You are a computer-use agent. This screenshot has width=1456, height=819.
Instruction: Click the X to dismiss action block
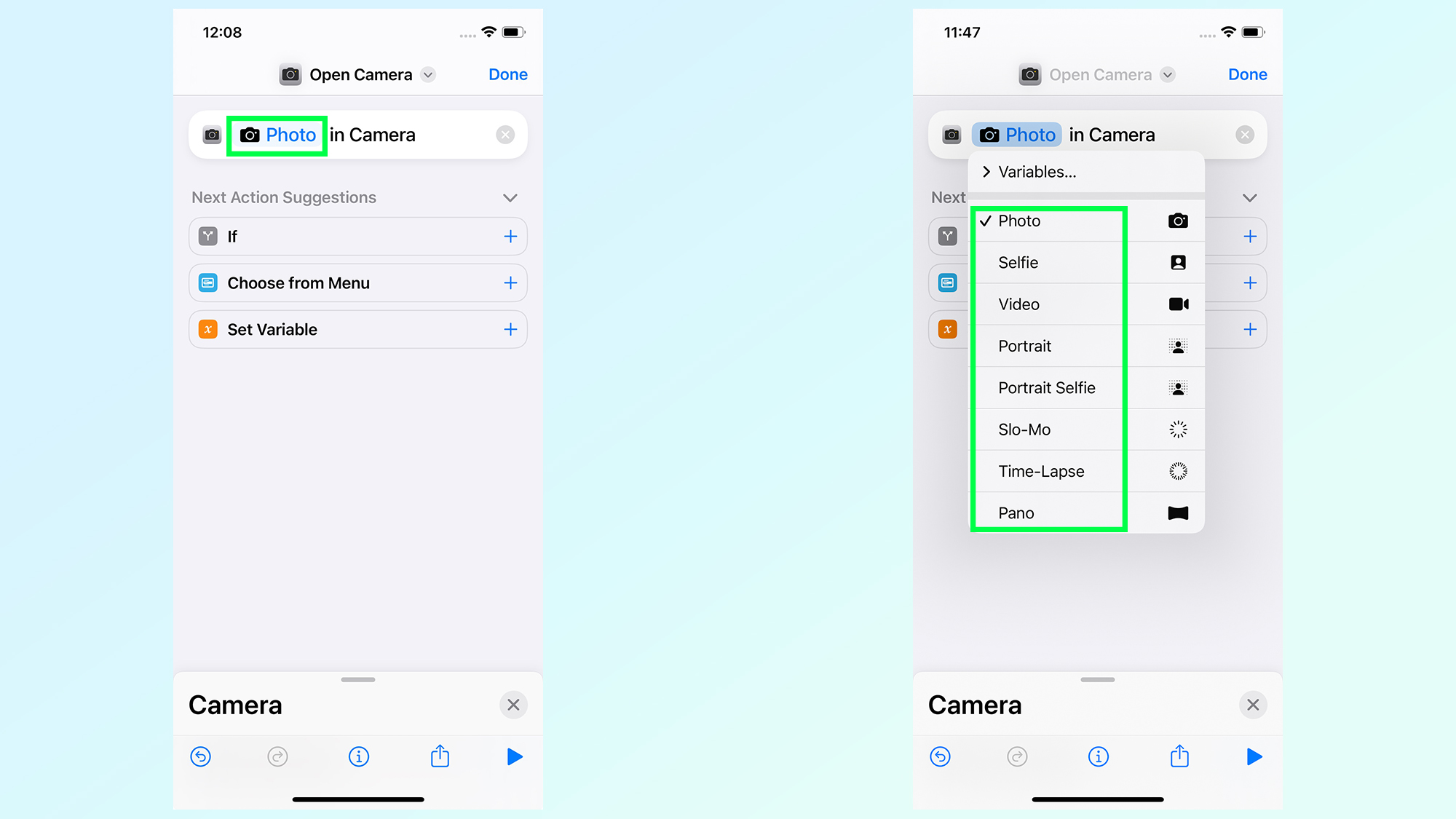[505, 135]
